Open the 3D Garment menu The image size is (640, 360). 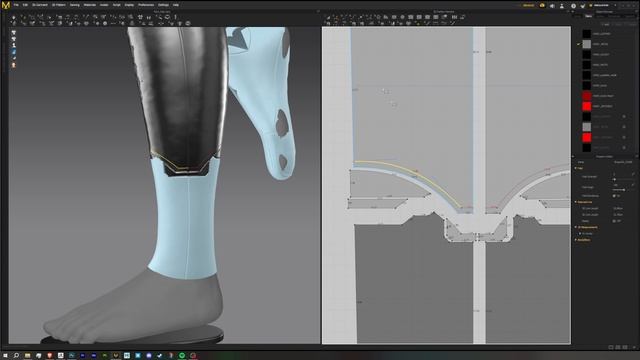(40, 5)
